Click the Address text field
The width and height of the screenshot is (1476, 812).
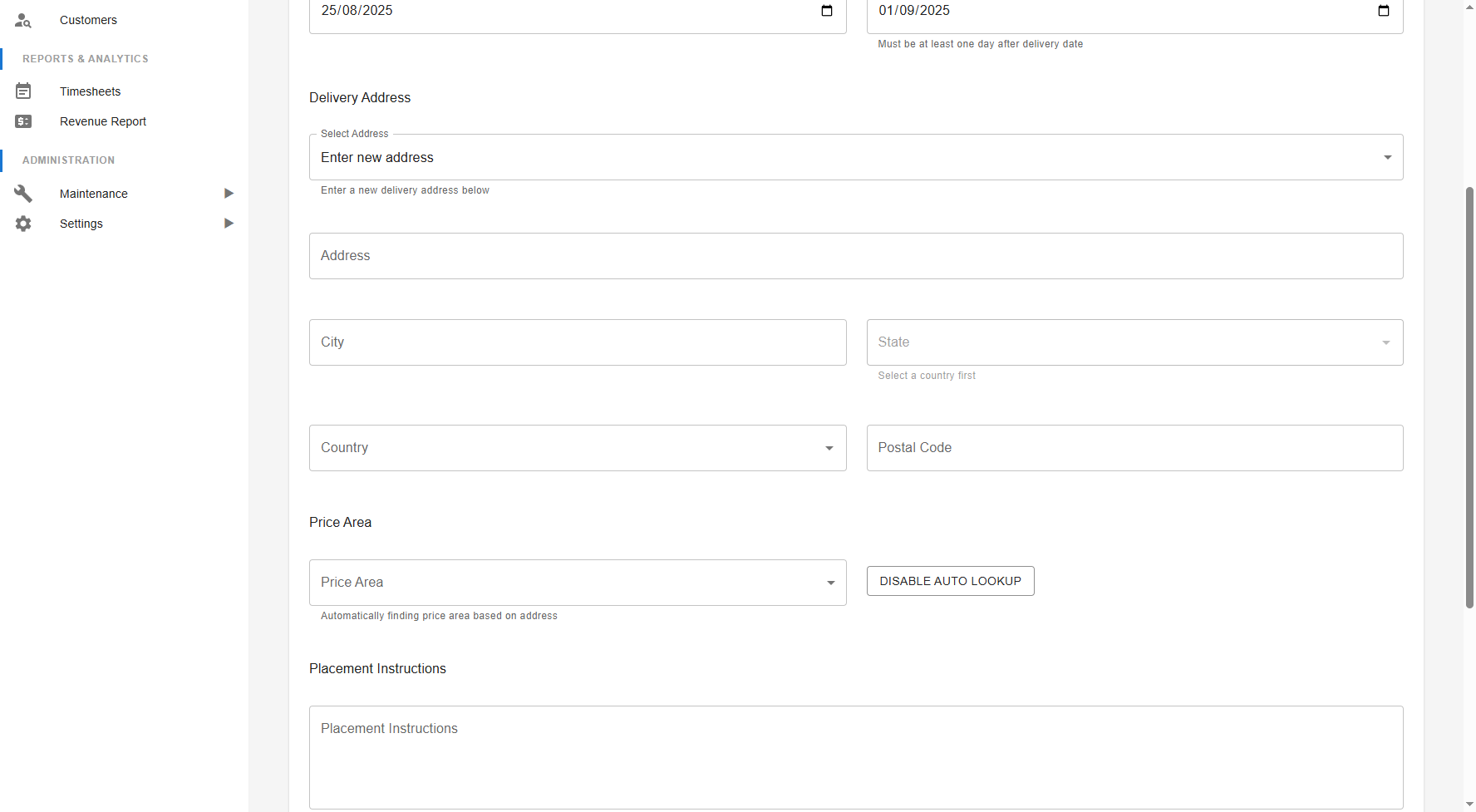(x=855, y=256)
